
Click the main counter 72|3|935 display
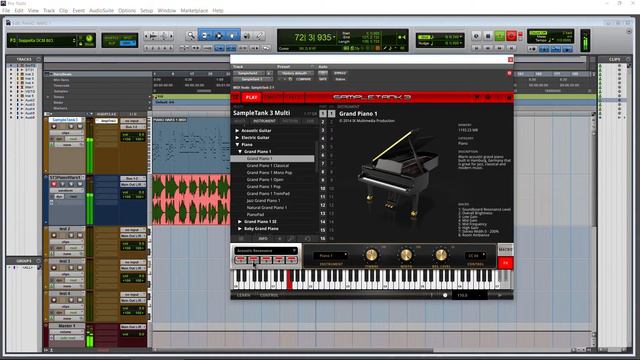(x=313, y=38)
